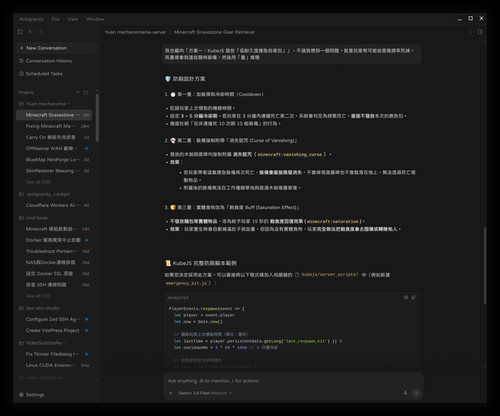Maximize the Antigravity window
This screenshot has height=416, width=500.
pos(470,18)
